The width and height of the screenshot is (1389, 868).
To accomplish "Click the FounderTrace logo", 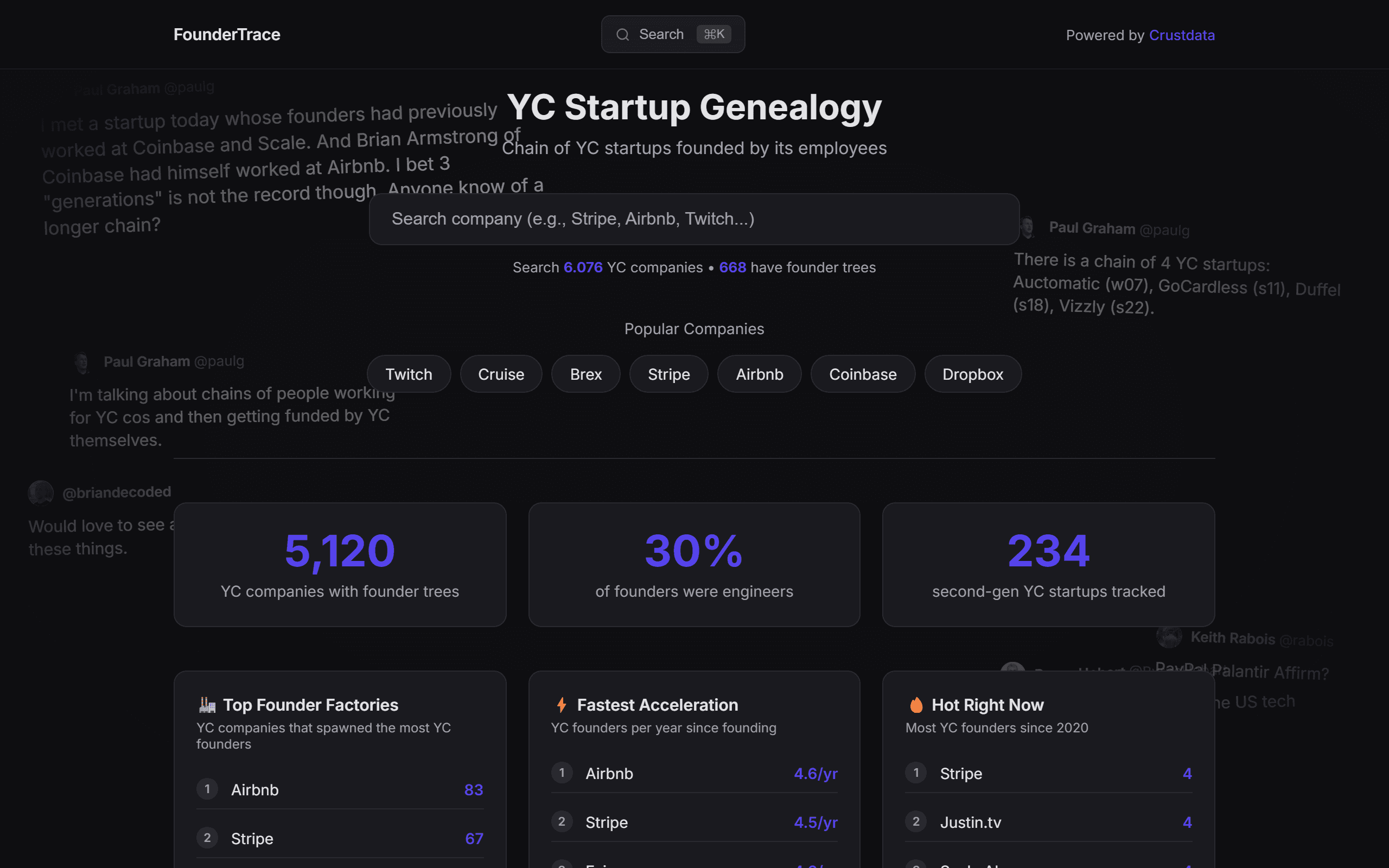I will pos(227,34).
